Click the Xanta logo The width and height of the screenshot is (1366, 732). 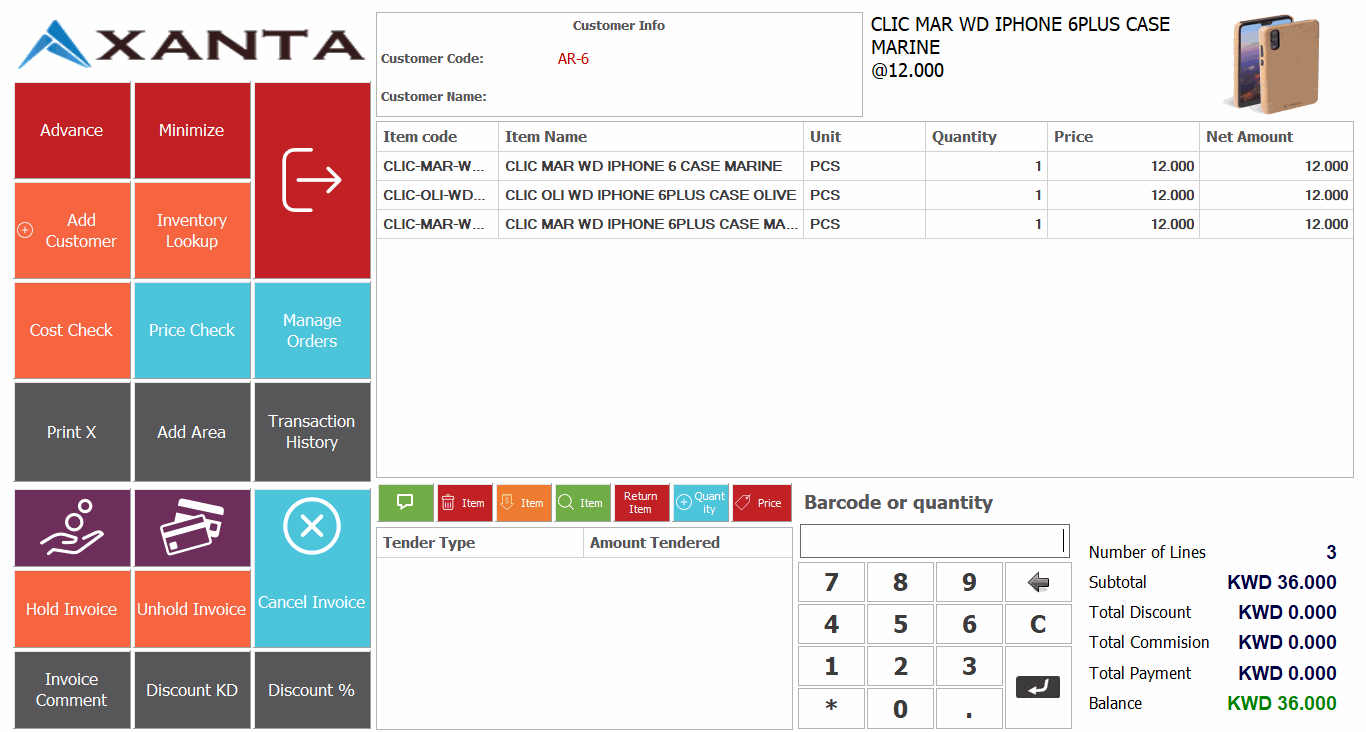(x=191, y=44)
